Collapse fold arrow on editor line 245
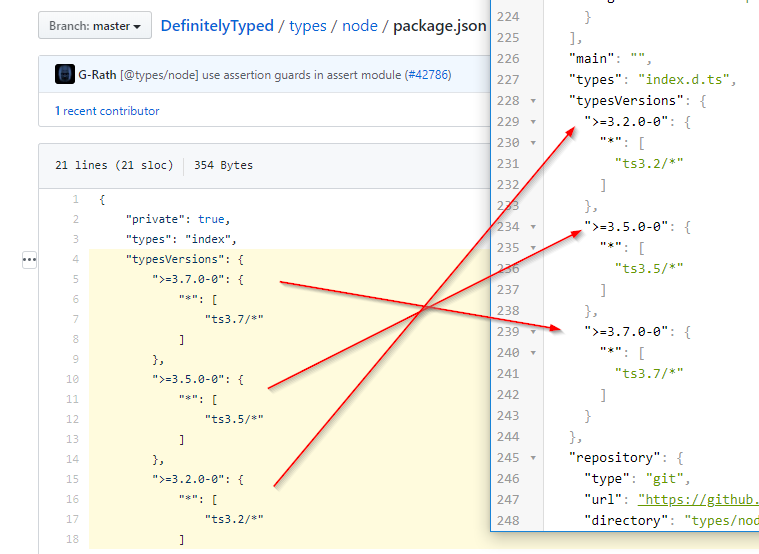 point(533,458)
